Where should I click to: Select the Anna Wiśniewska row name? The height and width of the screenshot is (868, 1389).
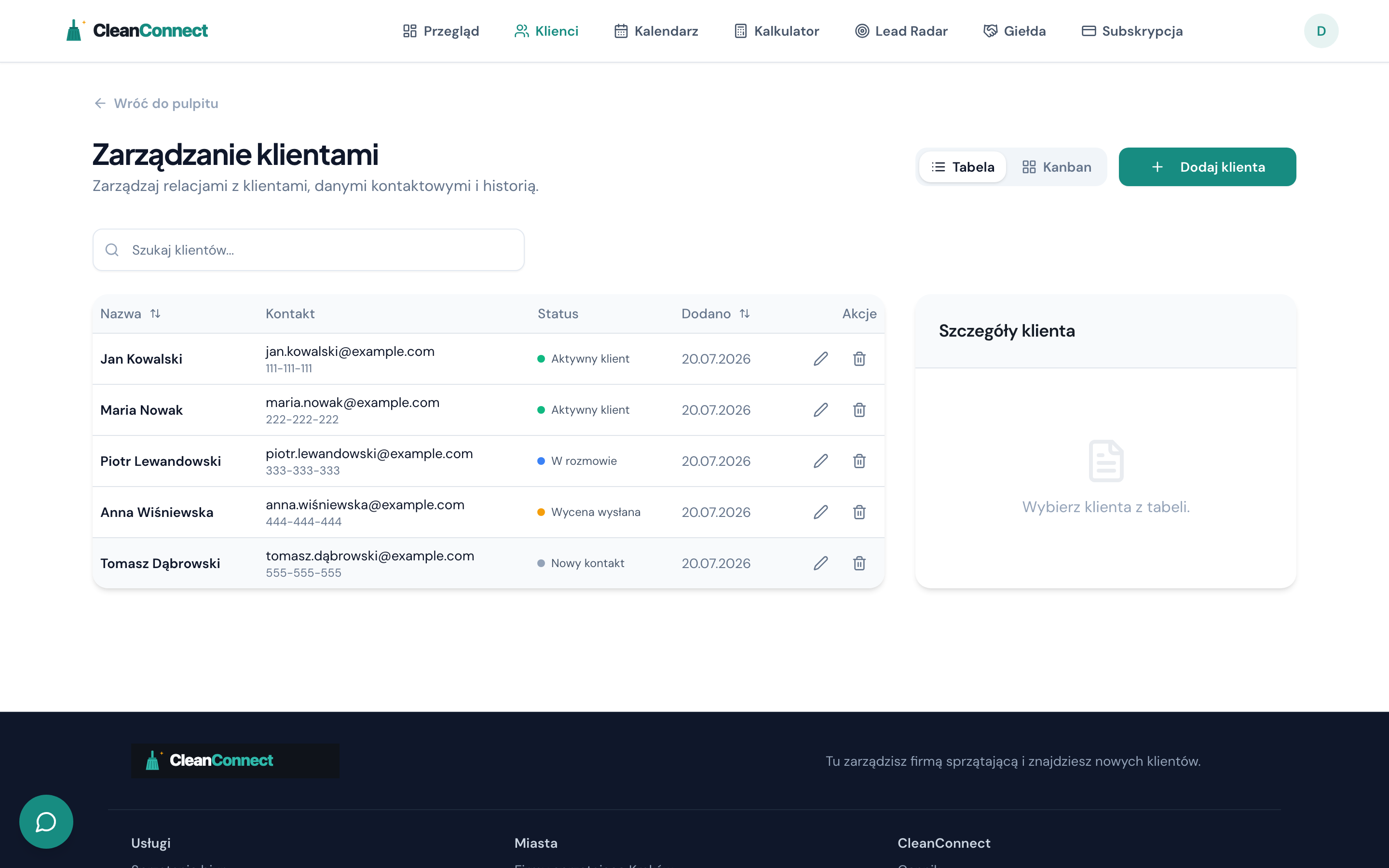tap(157, 512)
